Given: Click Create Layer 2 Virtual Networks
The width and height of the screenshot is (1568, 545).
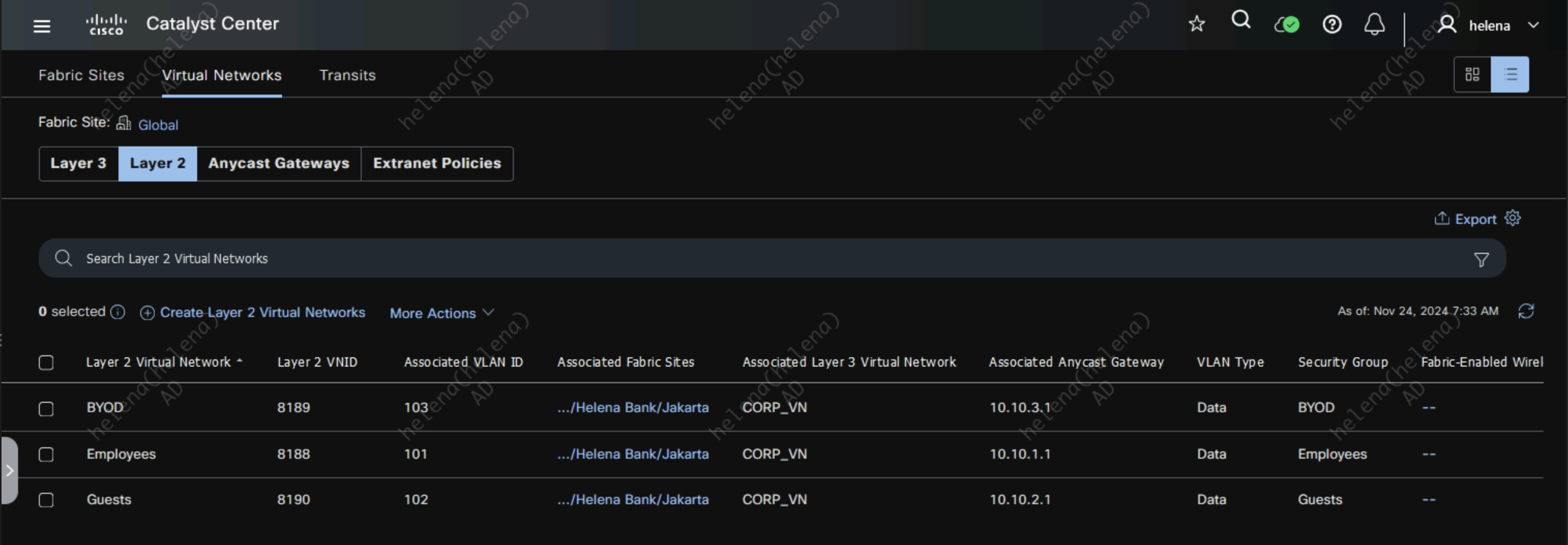Looking at the screenshot, I should pyautogui.click(x=253, y=313).
